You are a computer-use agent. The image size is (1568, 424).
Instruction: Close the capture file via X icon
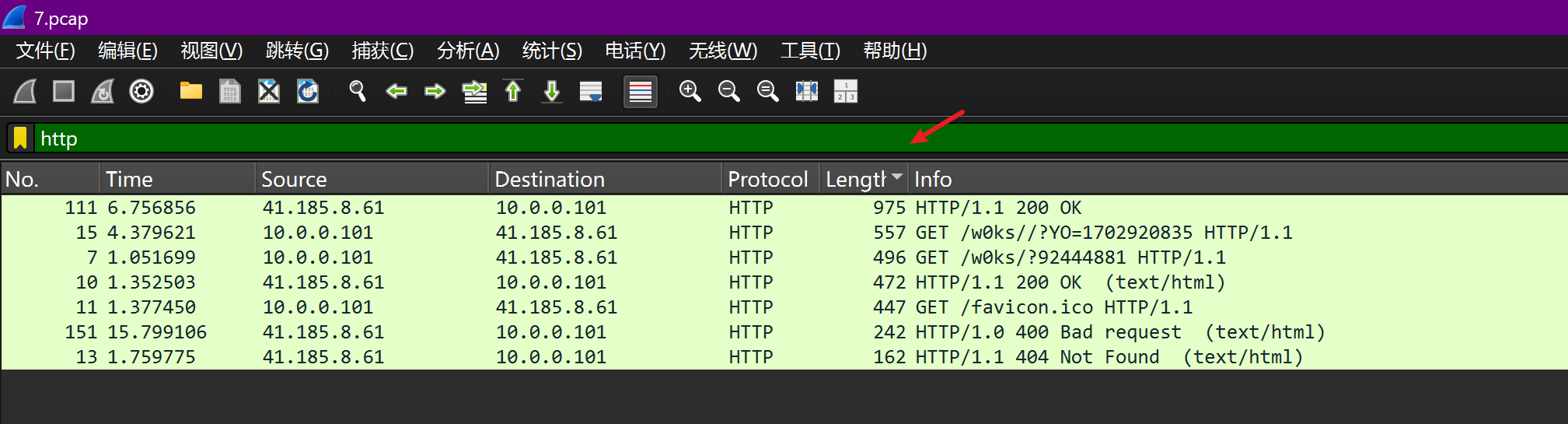pyautogui.click(x=268, y=92)
